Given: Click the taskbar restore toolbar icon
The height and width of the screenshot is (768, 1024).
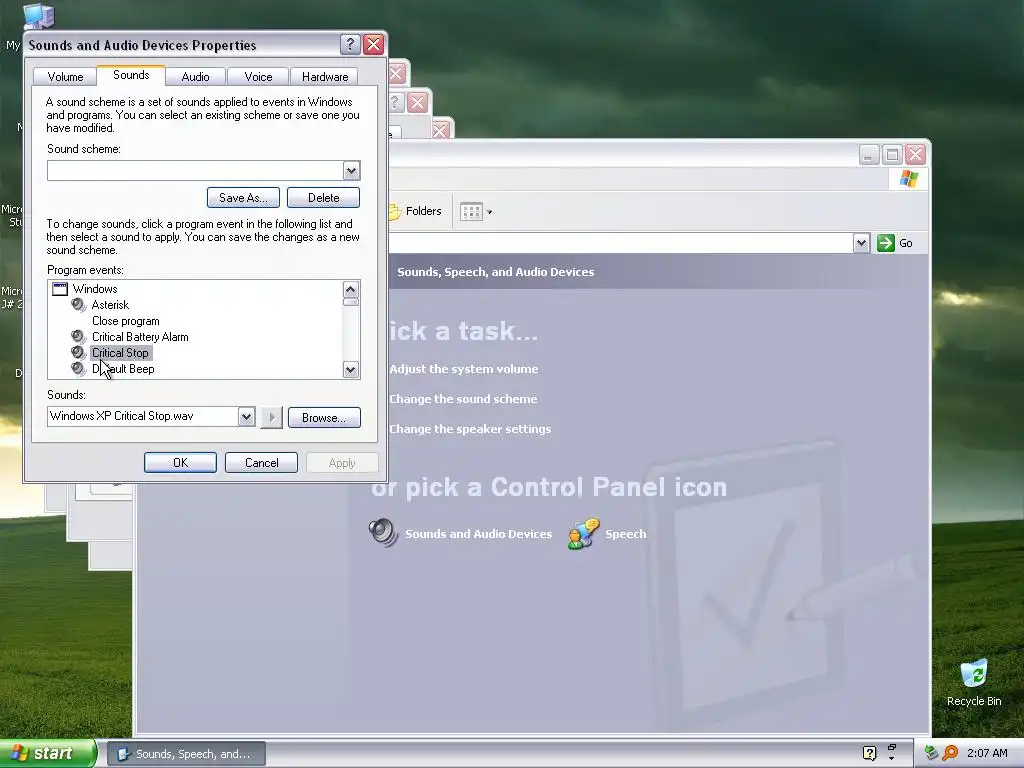Looking at the screenshot, I should coord(892,748).
